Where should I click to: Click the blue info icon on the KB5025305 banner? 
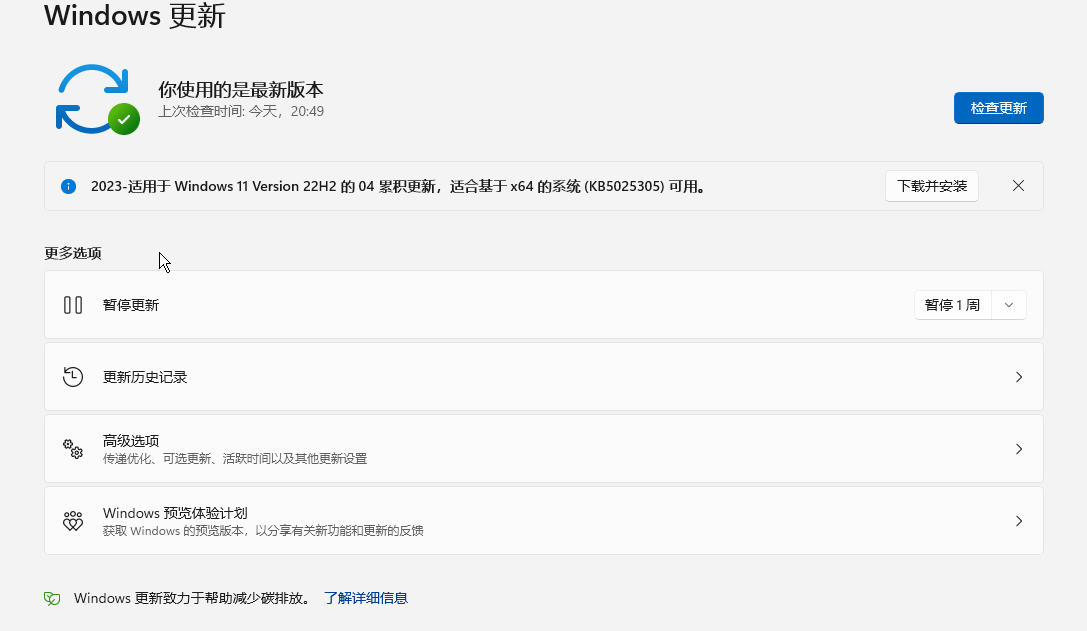point(68,186)
